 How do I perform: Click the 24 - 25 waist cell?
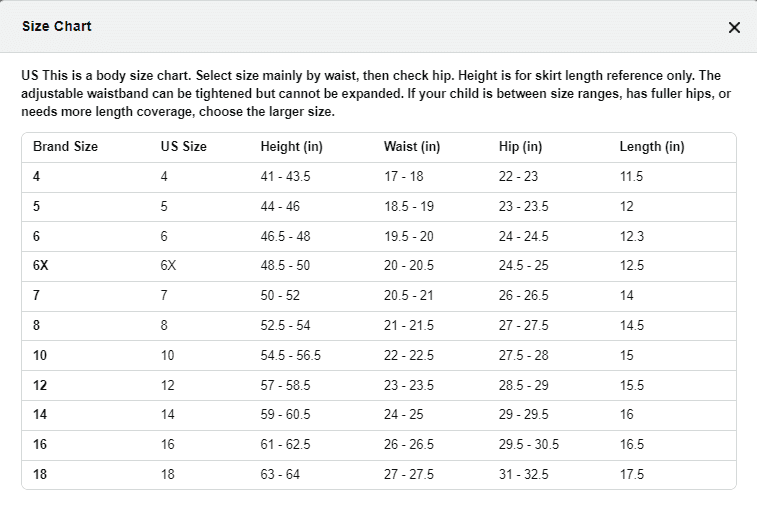[x=404, y=415]
